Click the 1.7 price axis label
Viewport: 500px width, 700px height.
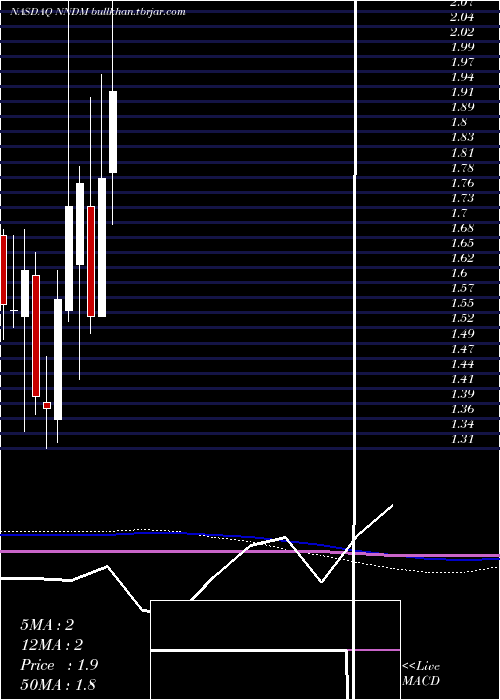click(x=459, y=213)
